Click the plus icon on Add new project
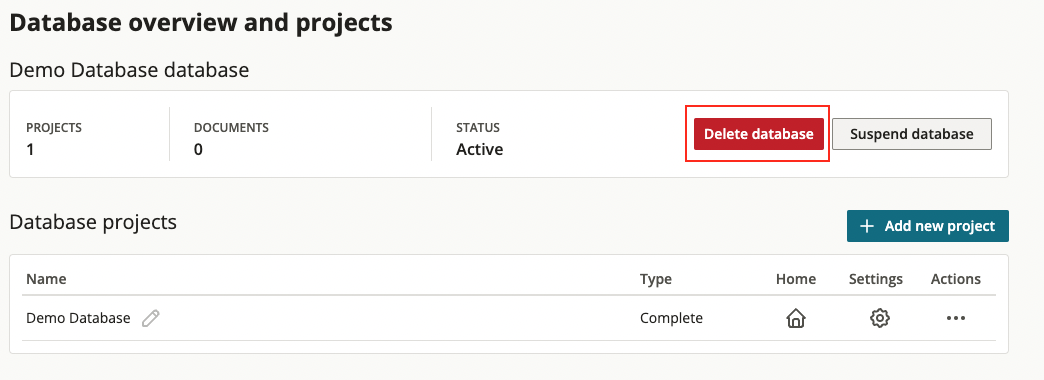Image resolution: width=1044 pixels, height=380 pixels. coord(866,226)
